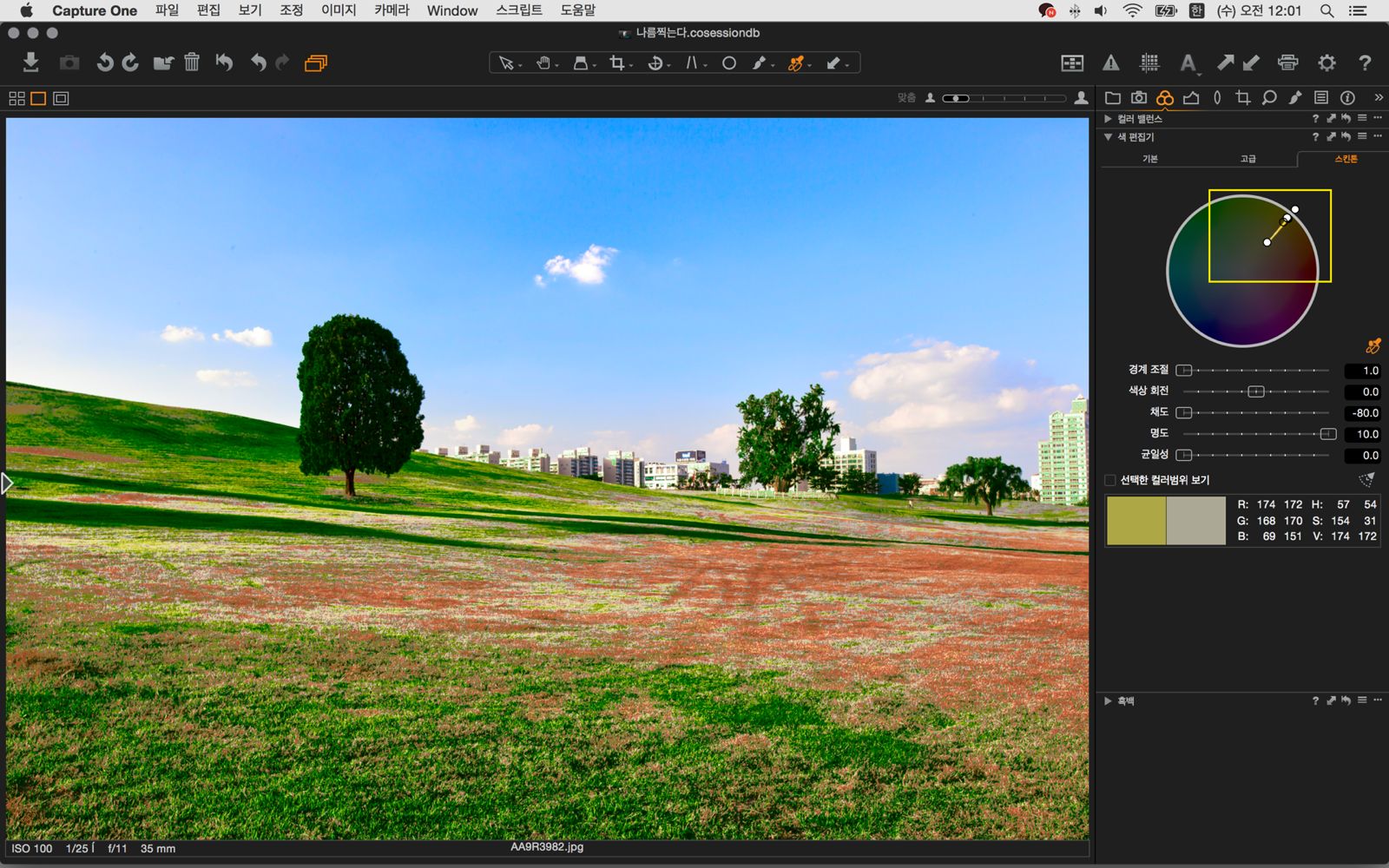Screen dimensions: 1389x868
Task: Click the 명도 value field showing 10.0
Action: [x=1363, y=434]
